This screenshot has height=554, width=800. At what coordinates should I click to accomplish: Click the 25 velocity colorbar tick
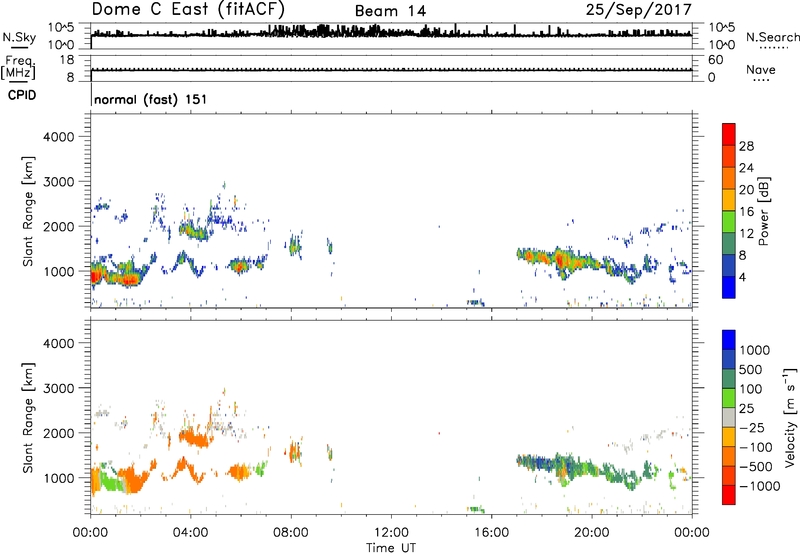click(x=746, y=409)
